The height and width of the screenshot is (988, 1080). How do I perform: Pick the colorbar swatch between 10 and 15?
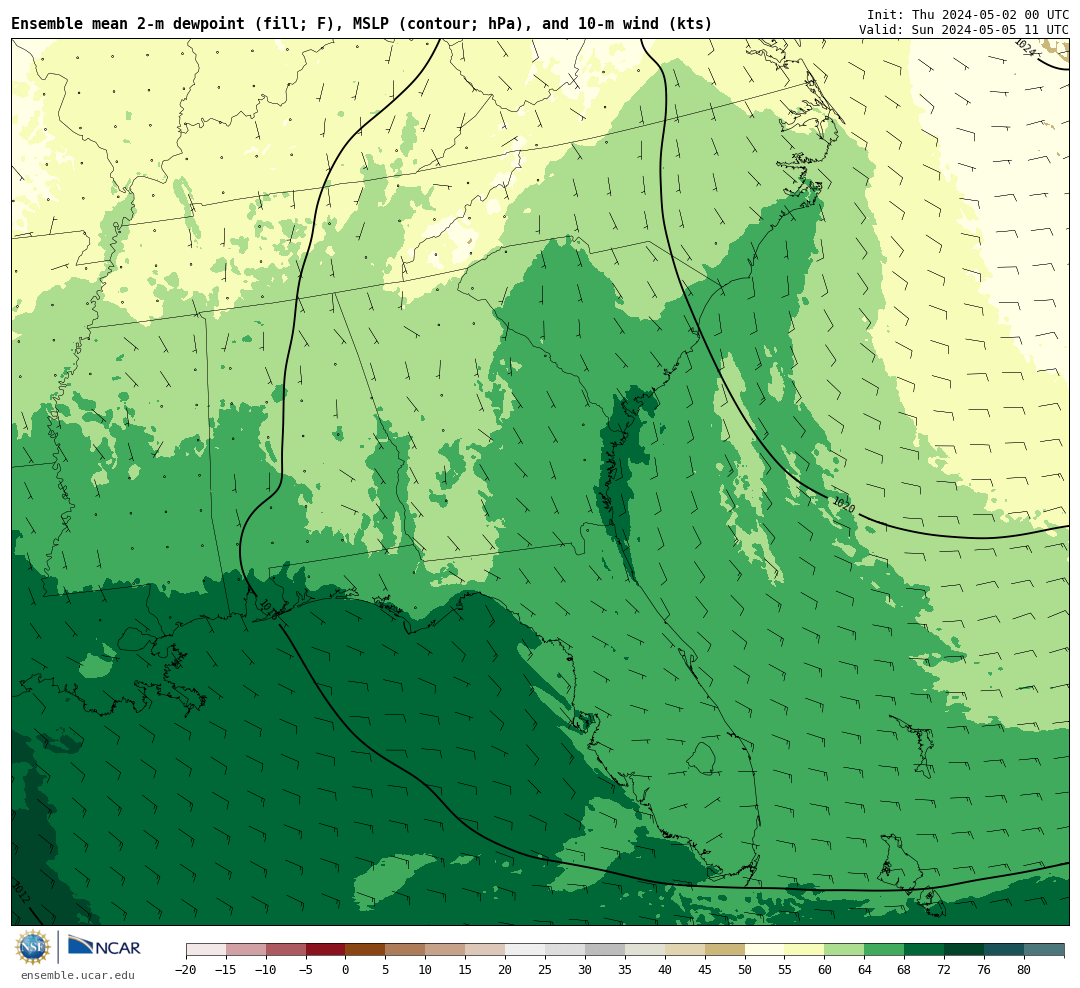point(446,950)
